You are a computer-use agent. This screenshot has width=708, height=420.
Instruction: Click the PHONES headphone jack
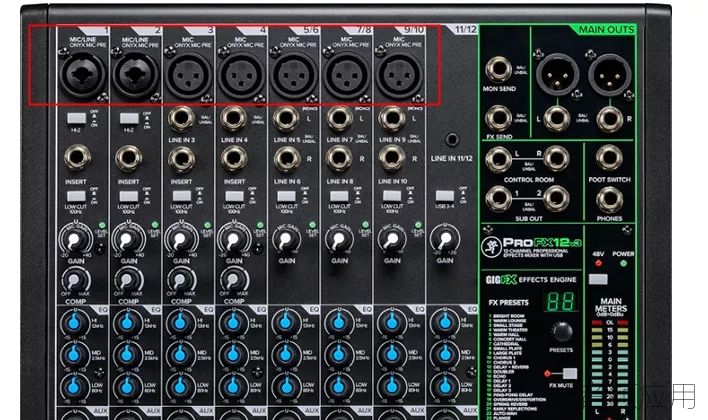609,199
